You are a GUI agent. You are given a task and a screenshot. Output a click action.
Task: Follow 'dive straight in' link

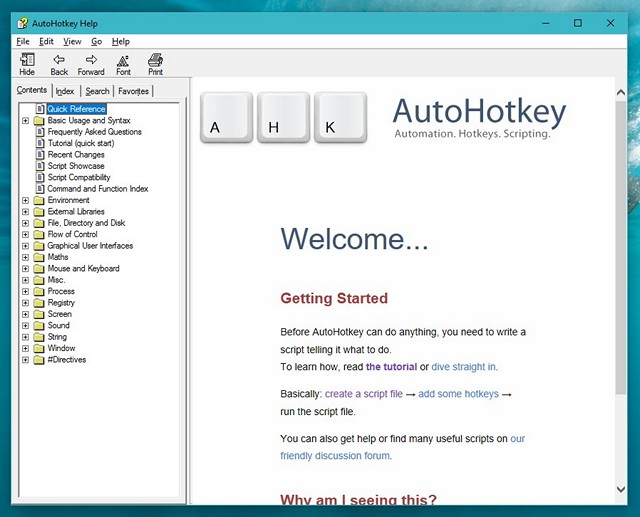(464, 367)
